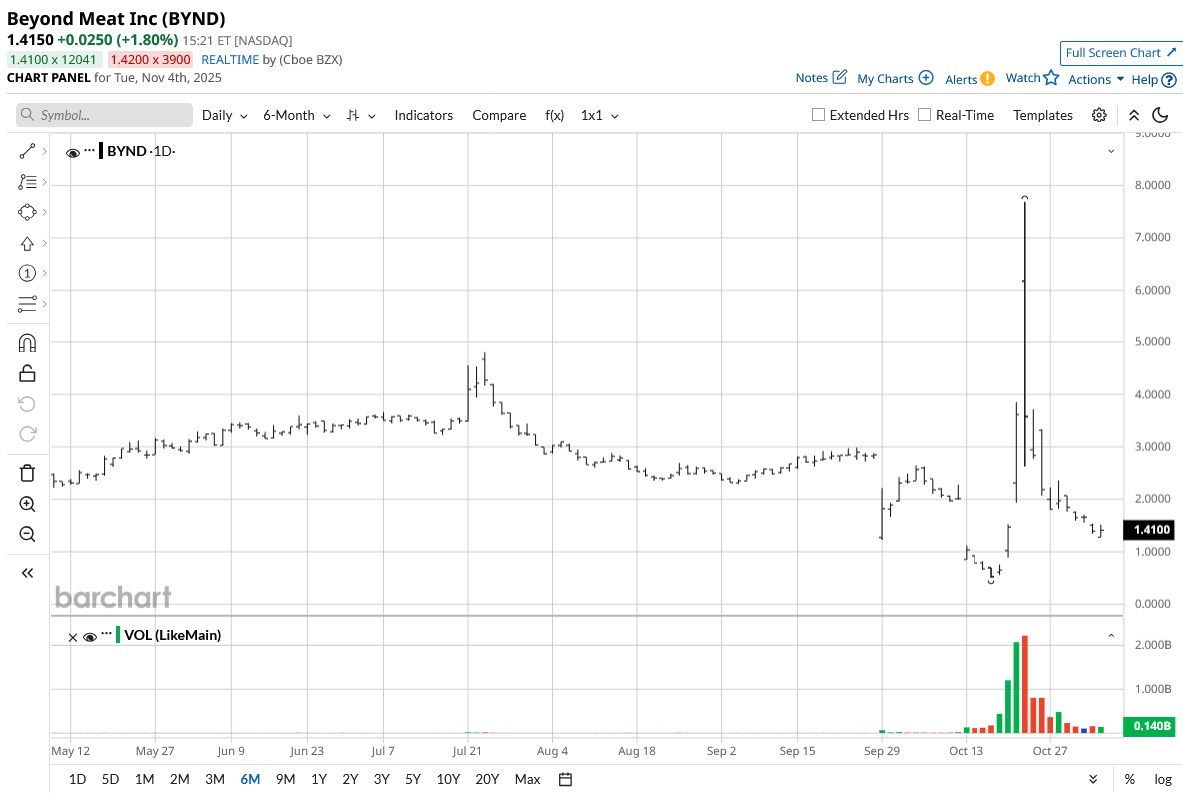This screenshot has width=1183, height=793.
Task: Select the numbered label annotation tool
Action: 27,273
